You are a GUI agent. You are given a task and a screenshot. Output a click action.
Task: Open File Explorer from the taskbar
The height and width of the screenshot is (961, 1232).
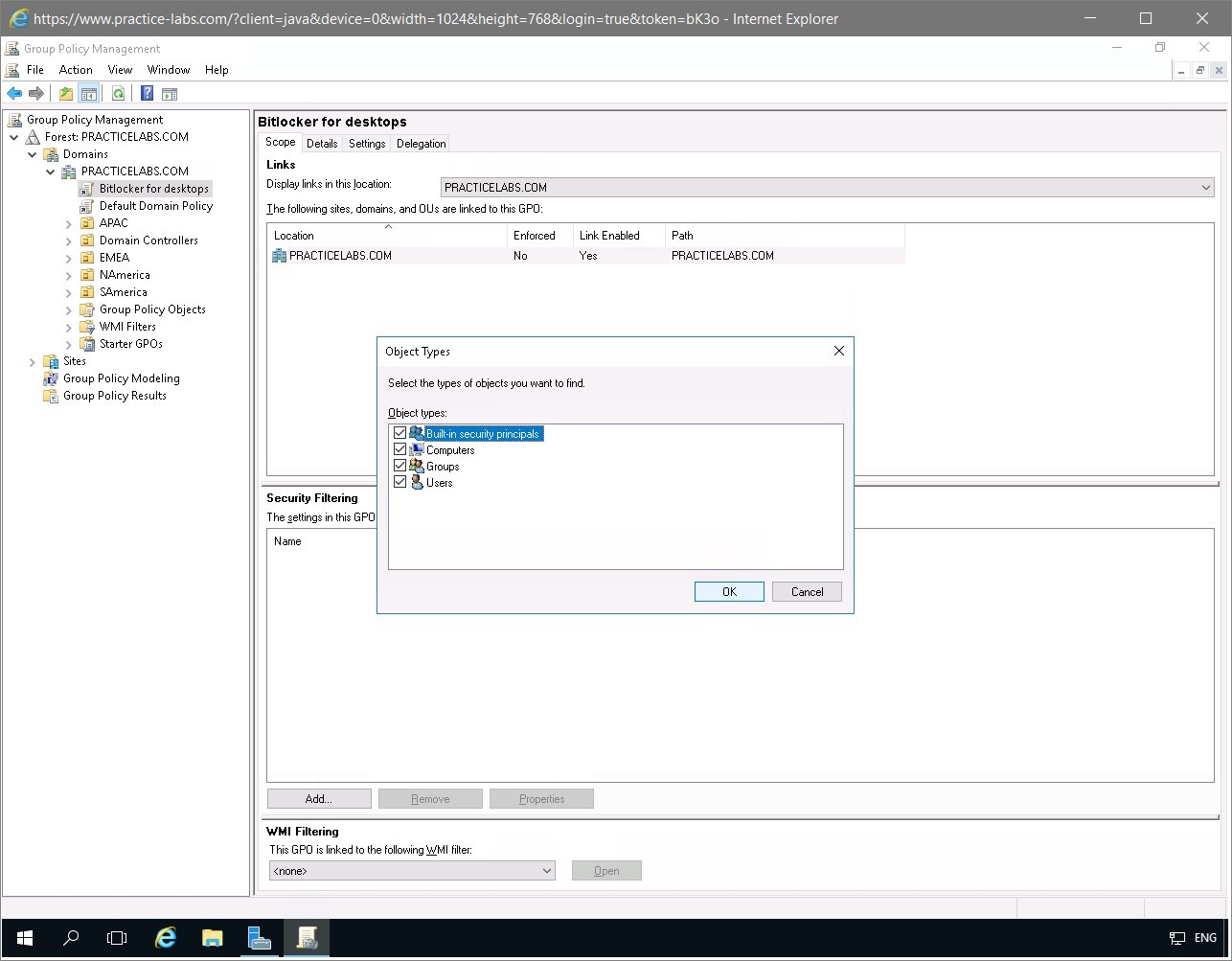coord(212,938)
